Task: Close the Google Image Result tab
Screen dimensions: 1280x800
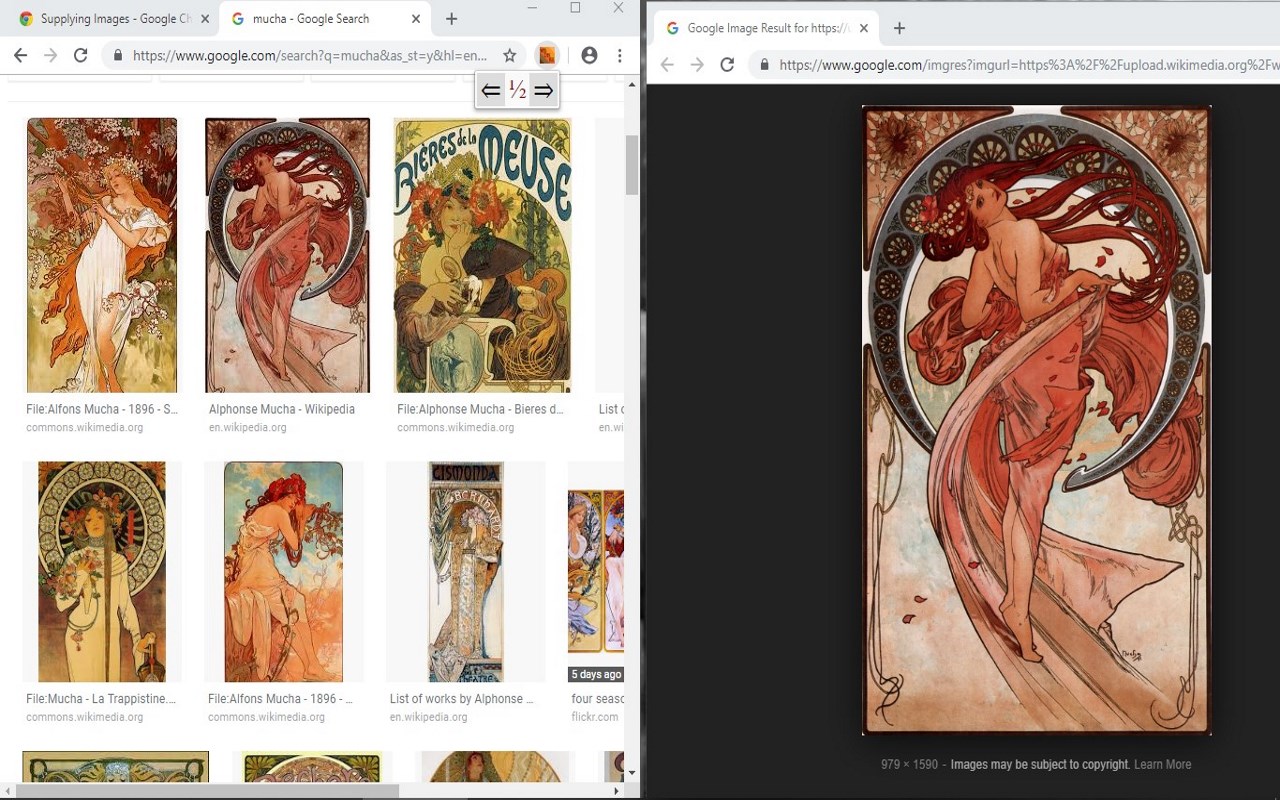Action: [864, 28]
